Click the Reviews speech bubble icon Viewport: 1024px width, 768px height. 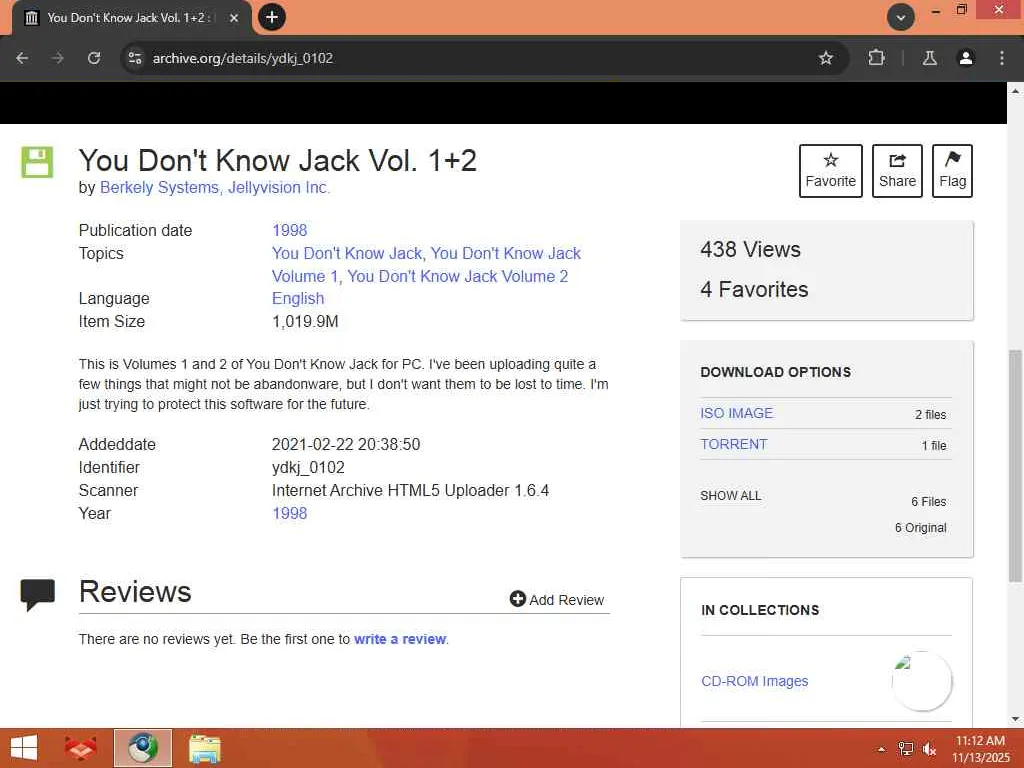pyautogui.click(x=37, y=594)
